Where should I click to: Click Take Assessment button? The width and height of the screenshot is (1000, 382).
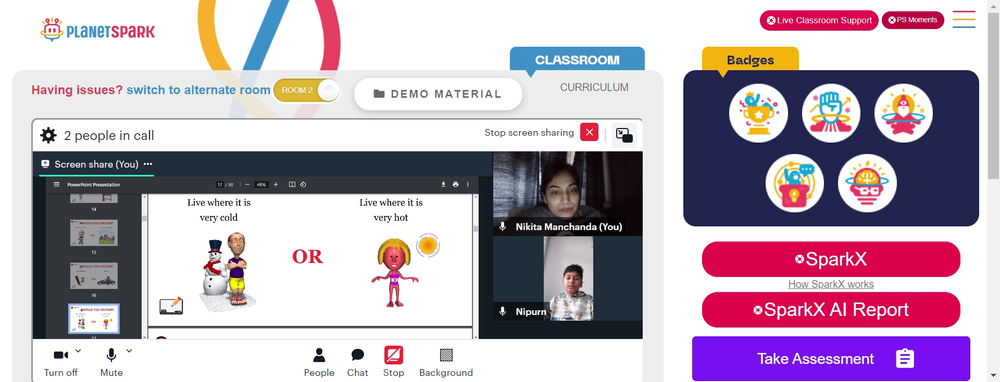[831, 358]
